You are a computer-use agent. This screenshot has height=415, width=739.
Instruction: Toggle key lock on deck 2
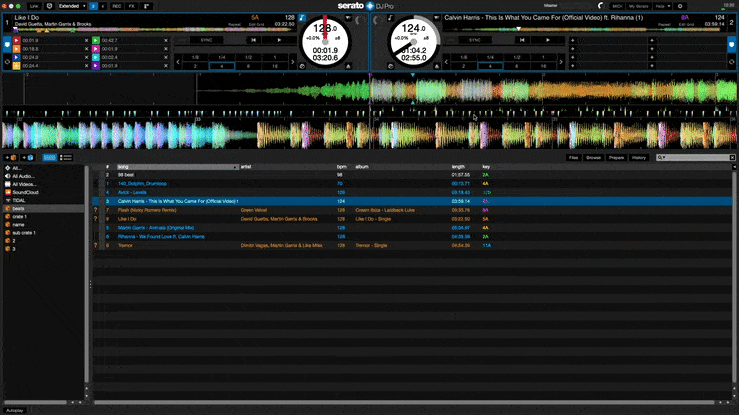(x=390, y=18)
